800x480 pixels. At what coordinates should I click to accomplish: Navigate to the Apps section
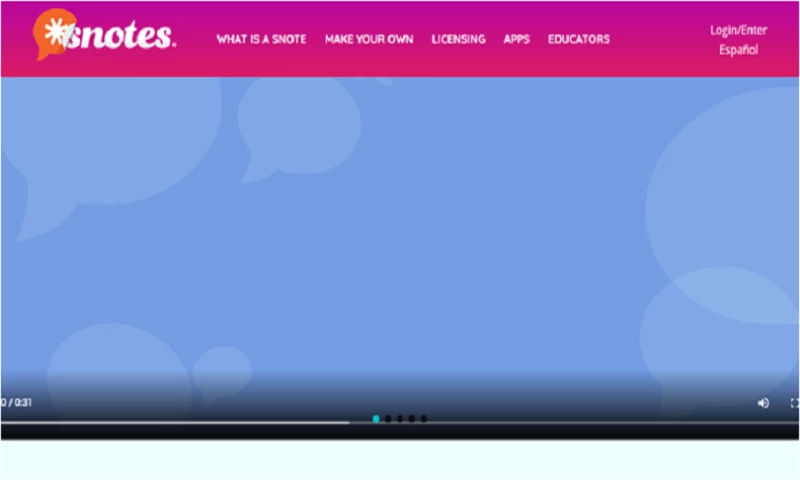coord(516,39)
